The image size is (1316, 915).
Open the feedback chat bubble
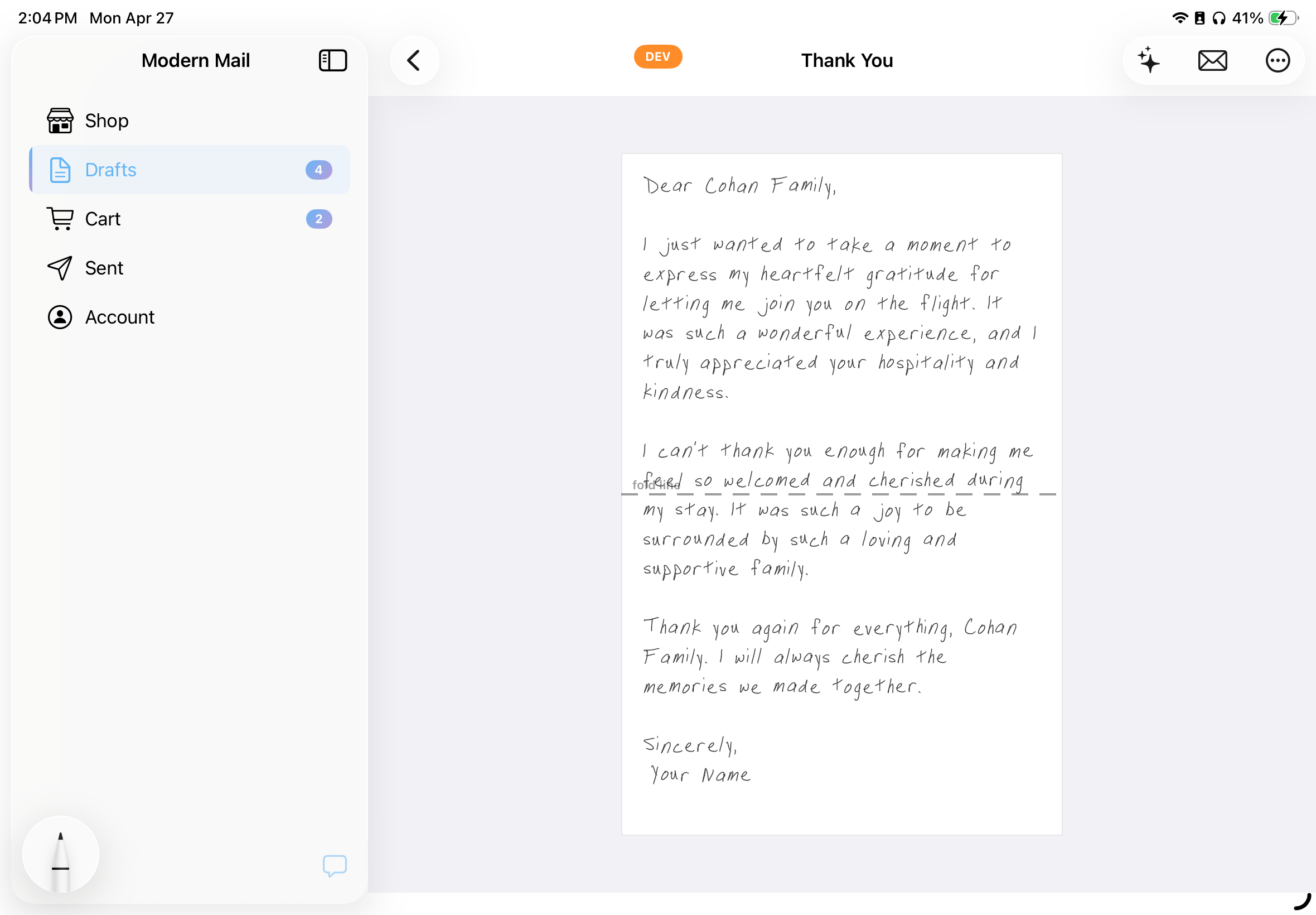[x=335, y=865]
